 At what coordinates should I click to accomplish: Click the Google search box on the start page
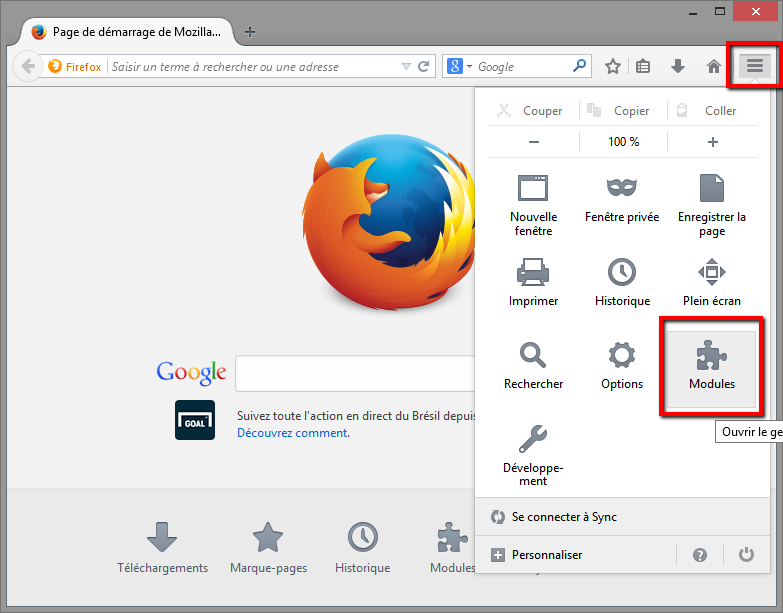(x=355, y=373)
